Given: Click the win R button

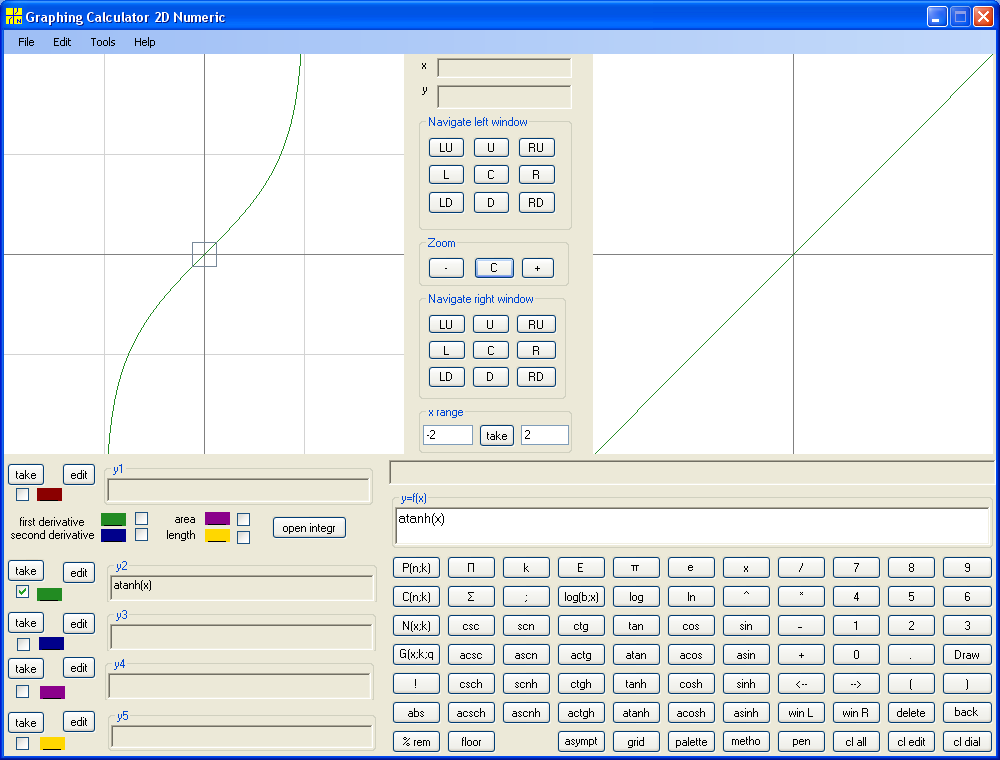Looking at the screenshot, I should [856, 713].
